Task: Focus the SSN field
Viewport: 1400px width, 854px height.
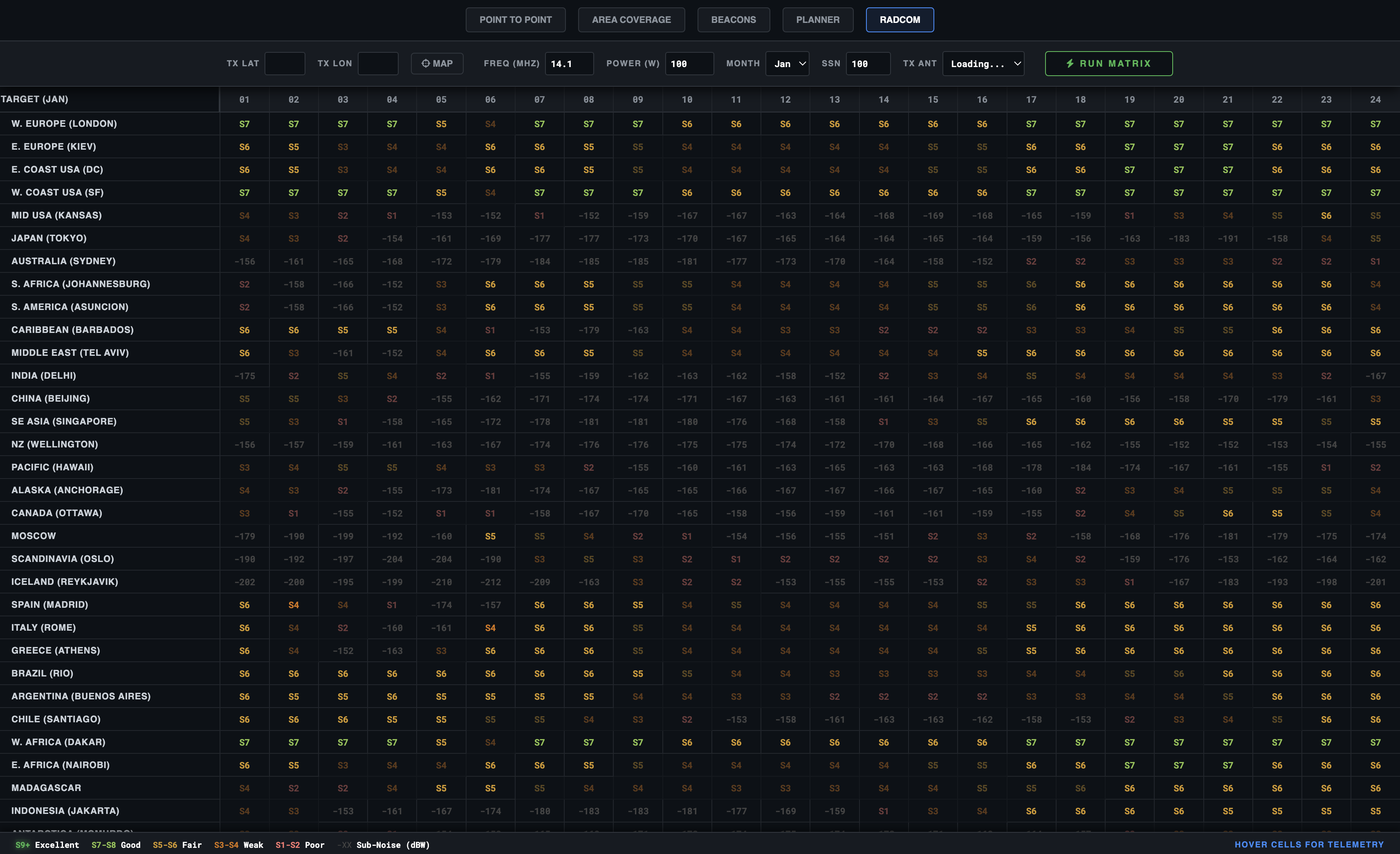Action: pyautogui.click(x=868, y=64)
